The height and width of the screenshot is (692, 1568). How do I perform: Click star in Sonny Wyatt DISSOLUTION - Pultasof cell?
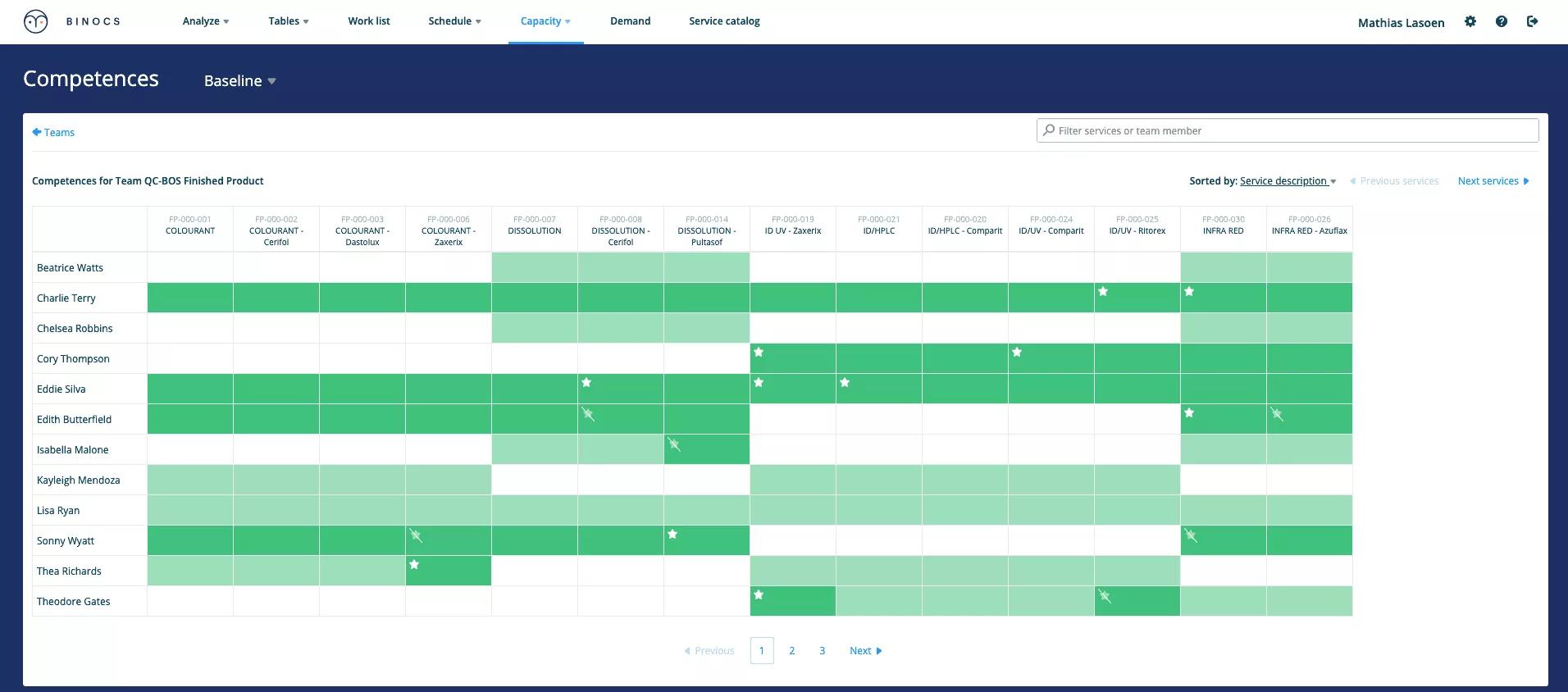click(x=672, y=534)
